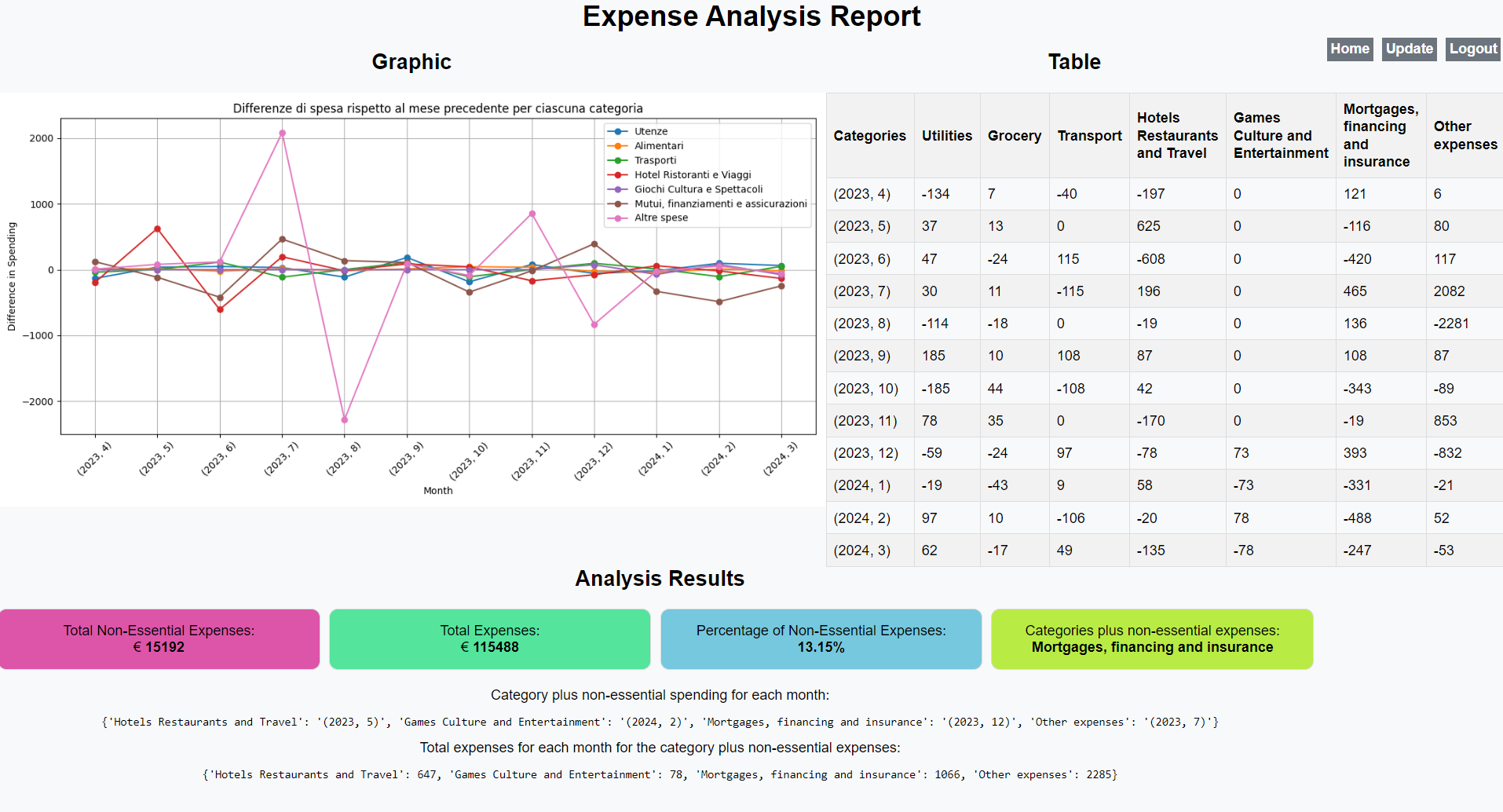
Task: Click the Total Non-Essential Expenses card
Action: pyautogui.click(x=159, y=639)
